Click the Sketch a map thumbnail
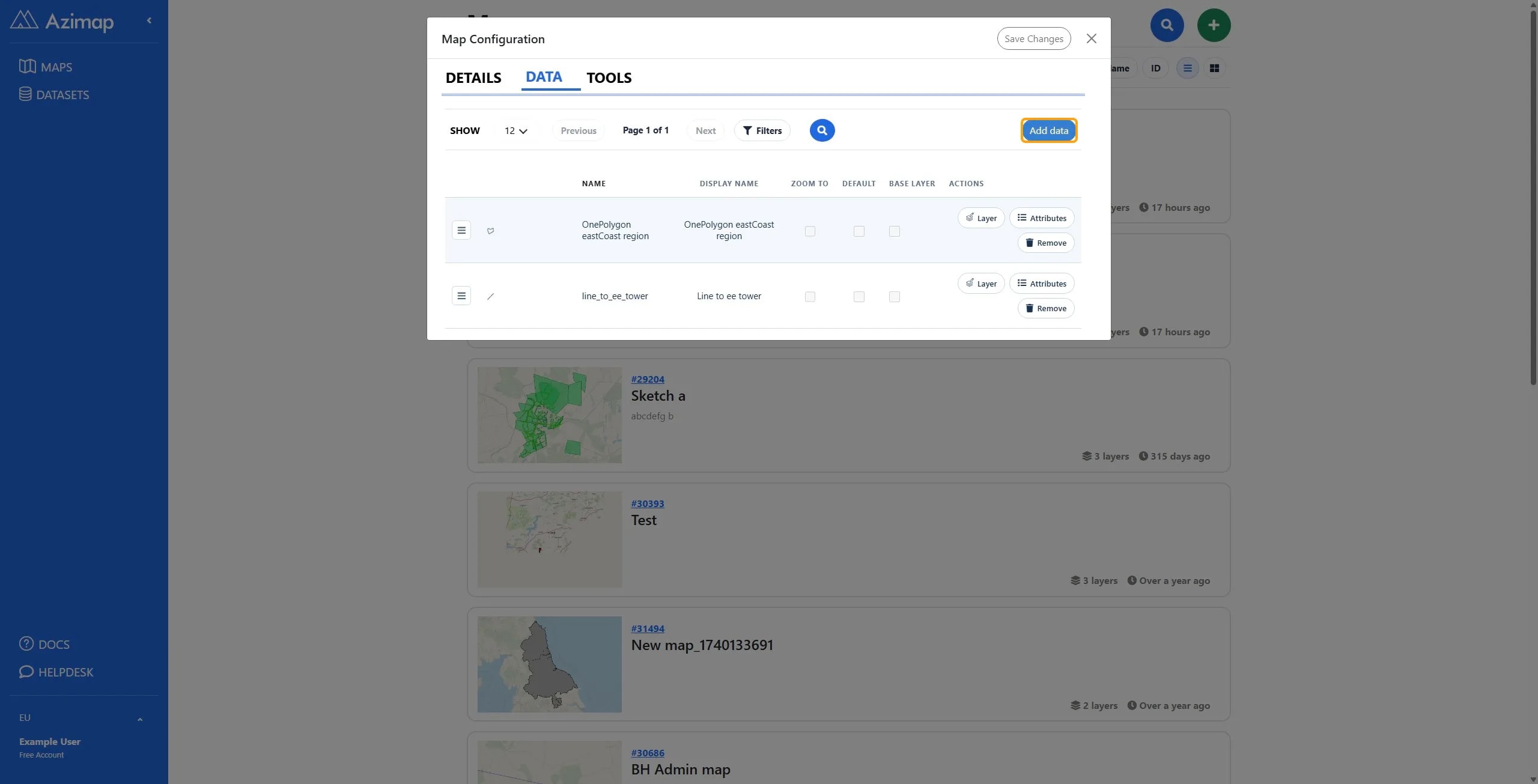 549,415
